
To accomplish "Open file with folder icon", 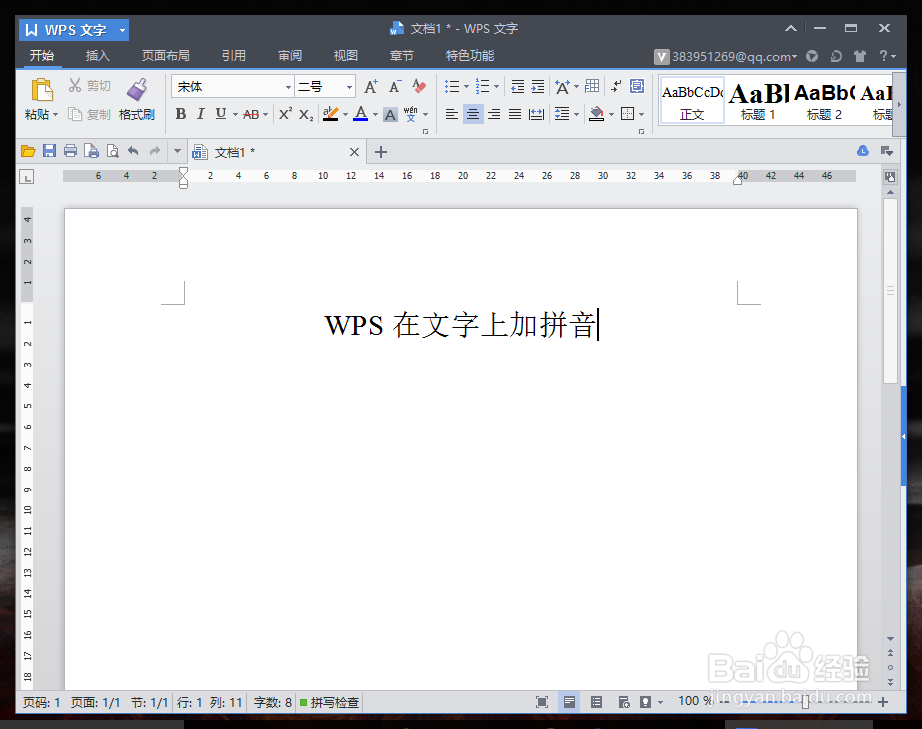I will coord(28,152).
